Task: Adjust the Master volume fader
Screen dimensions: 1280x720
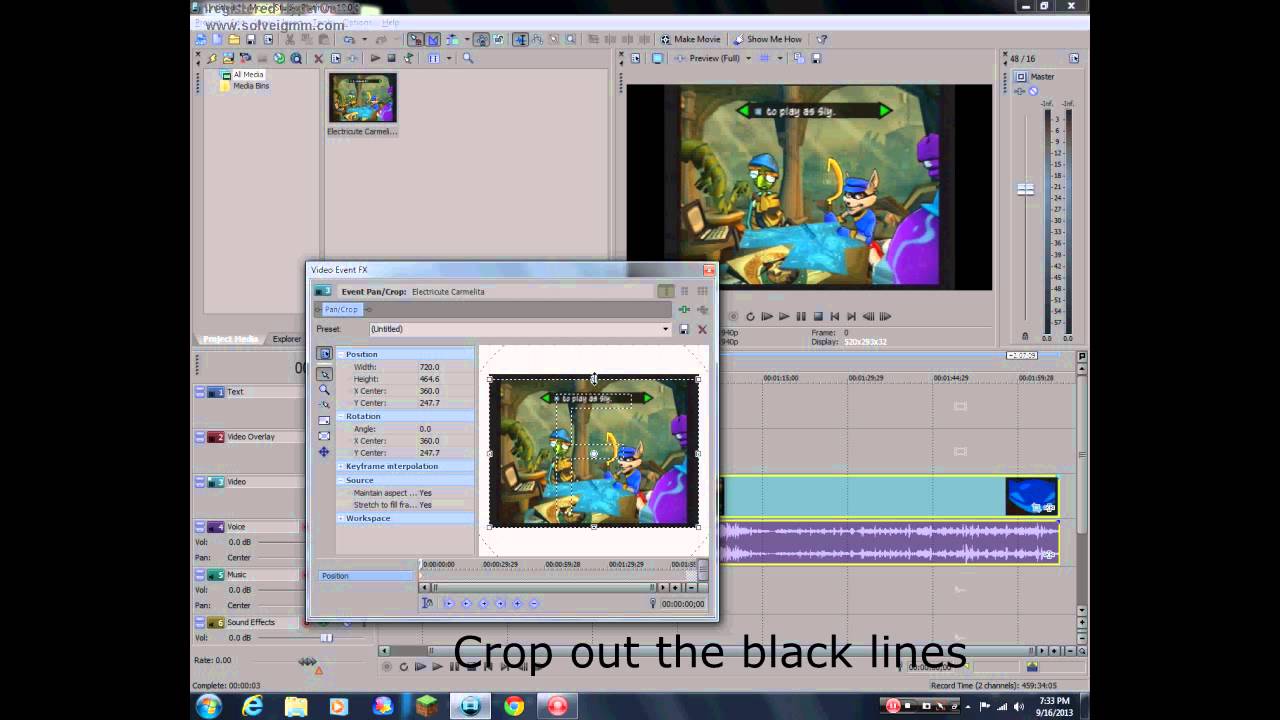Action: pyautogui.click(x=1025, y=189)
